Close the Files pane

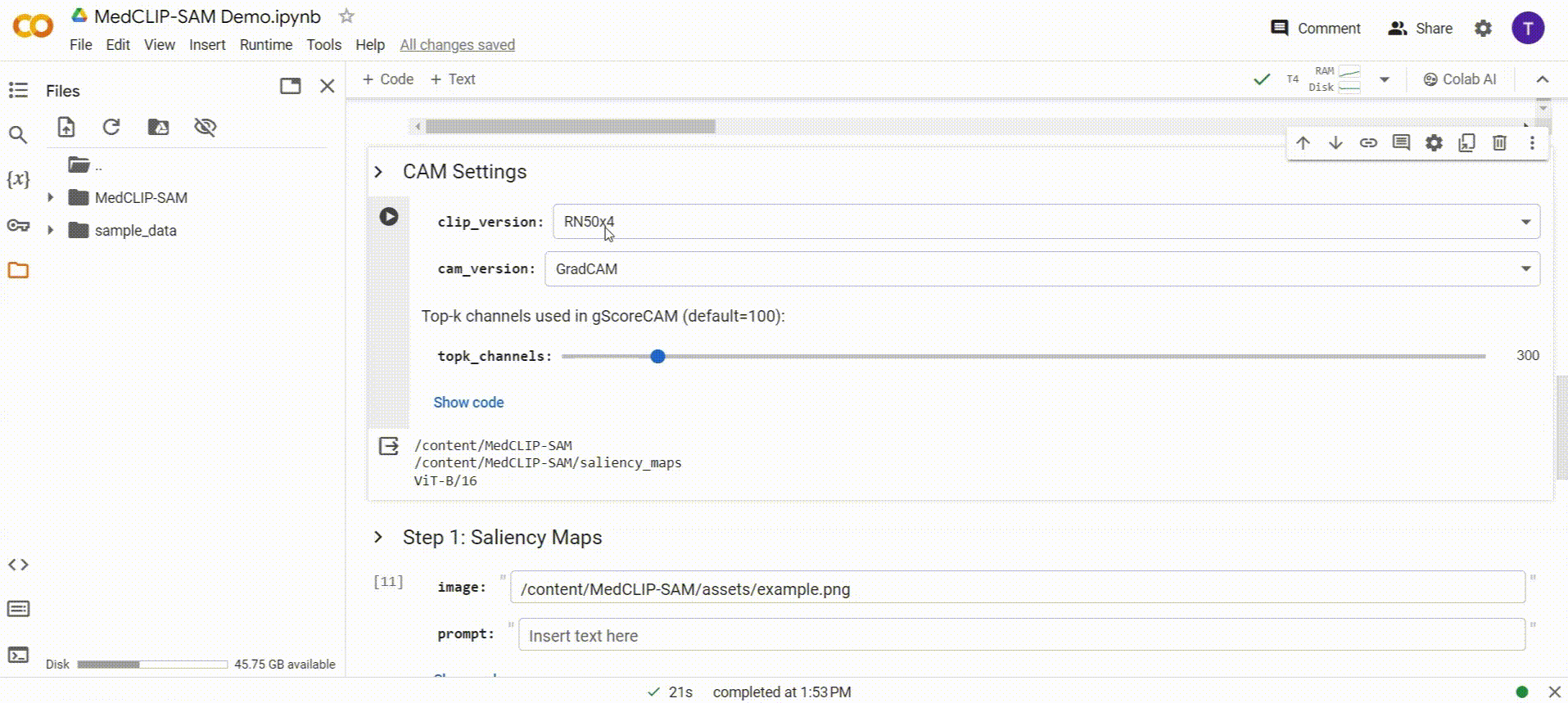tap(328, 86)
